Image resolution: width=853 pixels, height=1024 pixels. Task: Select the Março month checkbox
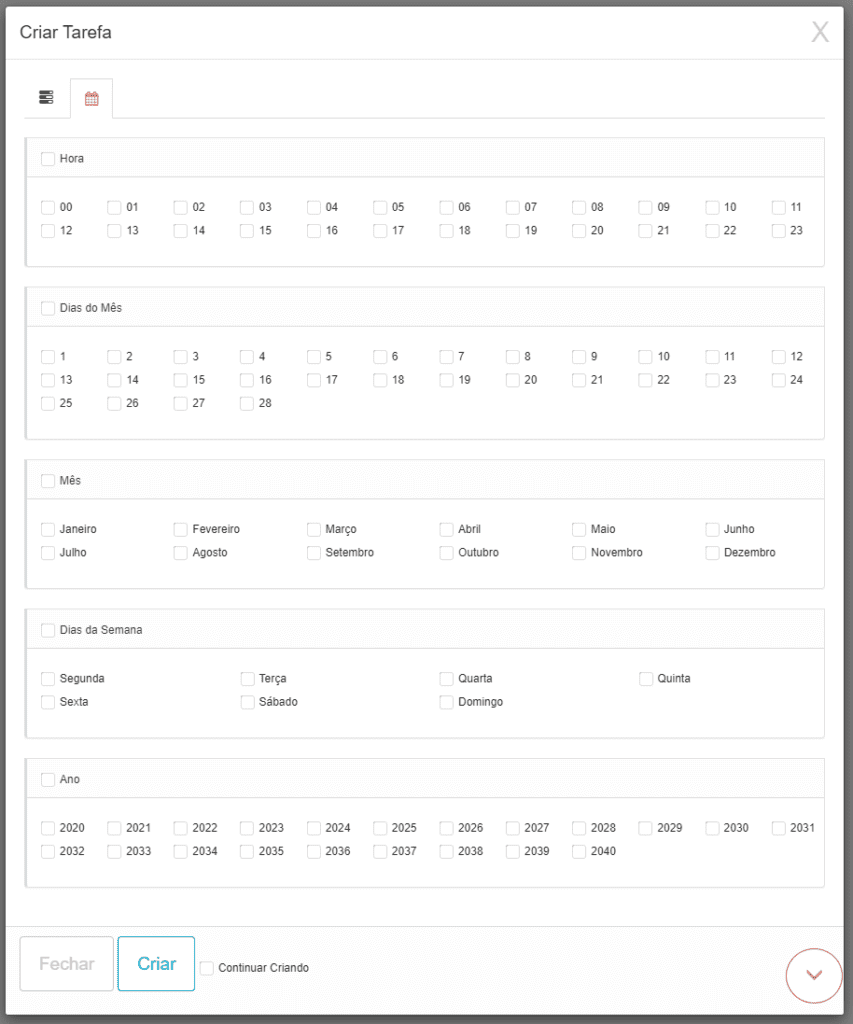click(x=314, y=529)
